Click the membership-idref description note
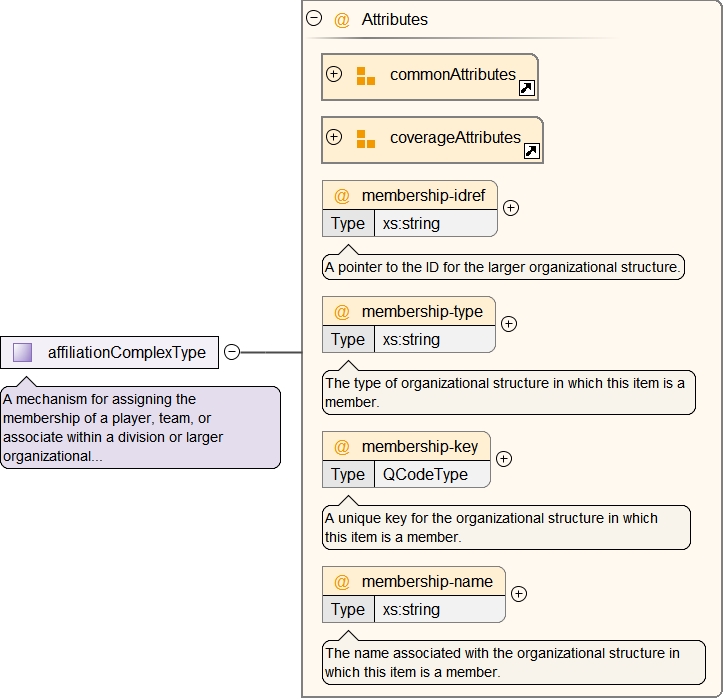The image size is (724, 699). coord(503,267)
